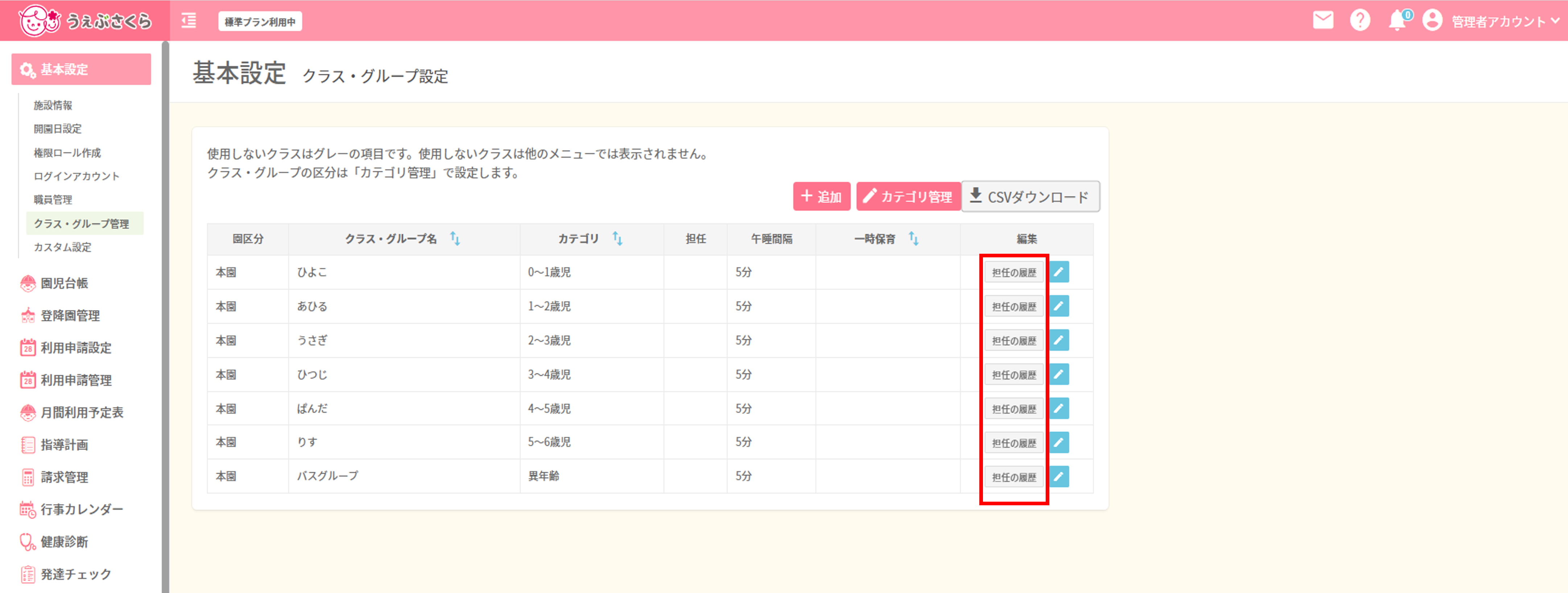View 担任の履歴 for あひる
This screenshot has width=1568, height=593.
click(x=1013, y=307)
